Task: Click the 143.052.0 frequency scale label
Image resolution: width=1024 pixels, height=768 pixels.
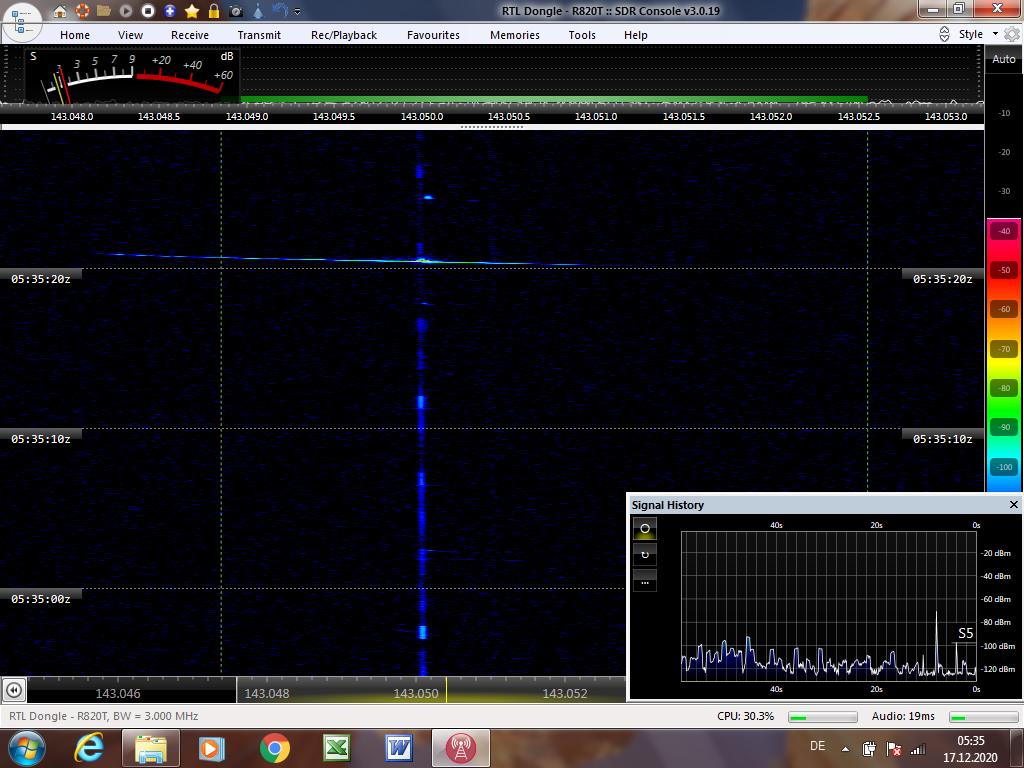Action: click(771, 116)
